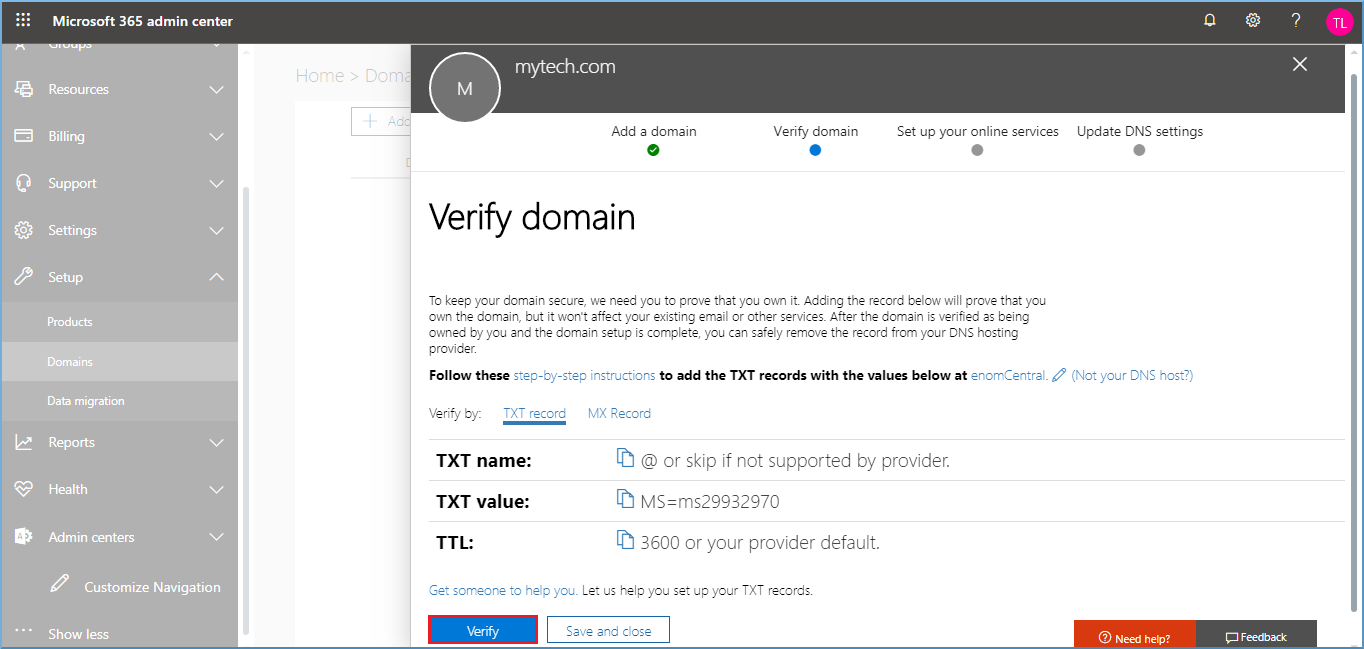Switch to the MX Record tab
The width and height of the screenshot is (1364, 649).
619,413
